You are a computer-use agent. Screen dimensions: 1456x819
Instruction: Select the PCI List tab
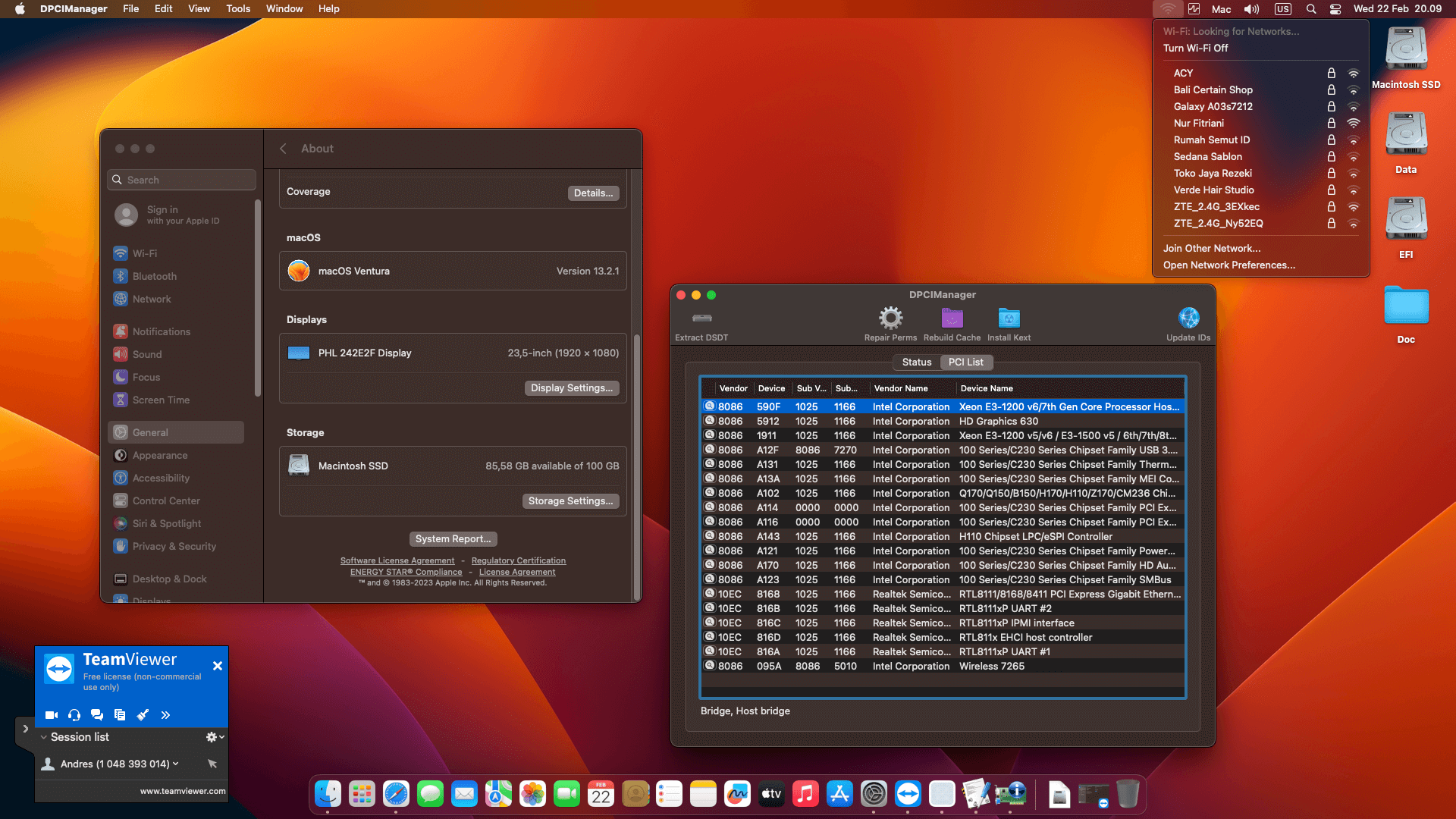965,362
